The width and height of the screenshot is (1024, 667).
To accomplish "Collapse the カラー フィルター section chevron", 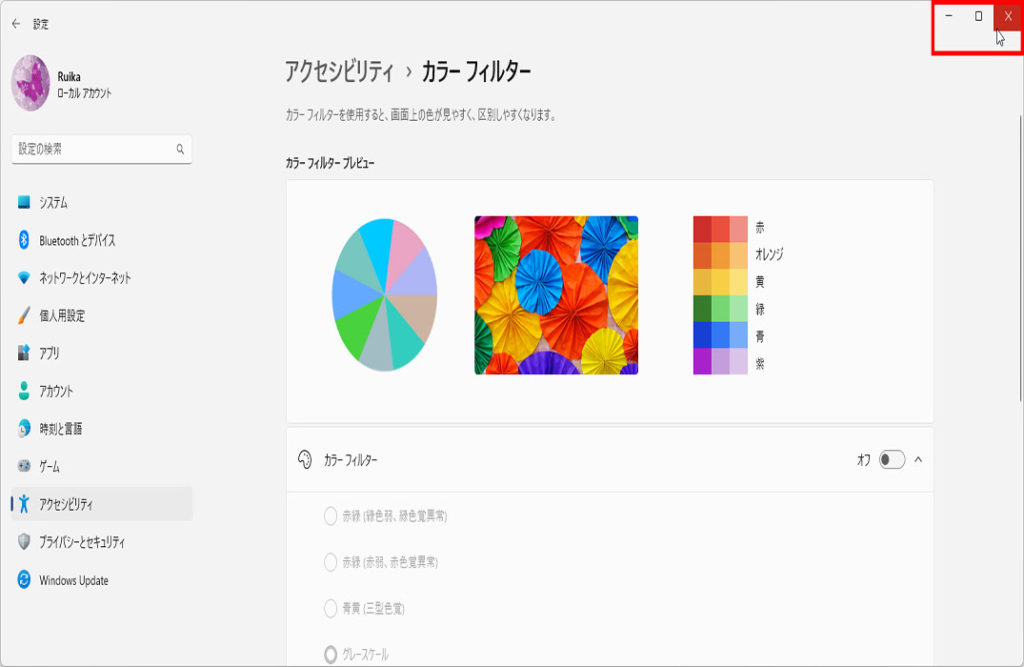I will point(918,460).
